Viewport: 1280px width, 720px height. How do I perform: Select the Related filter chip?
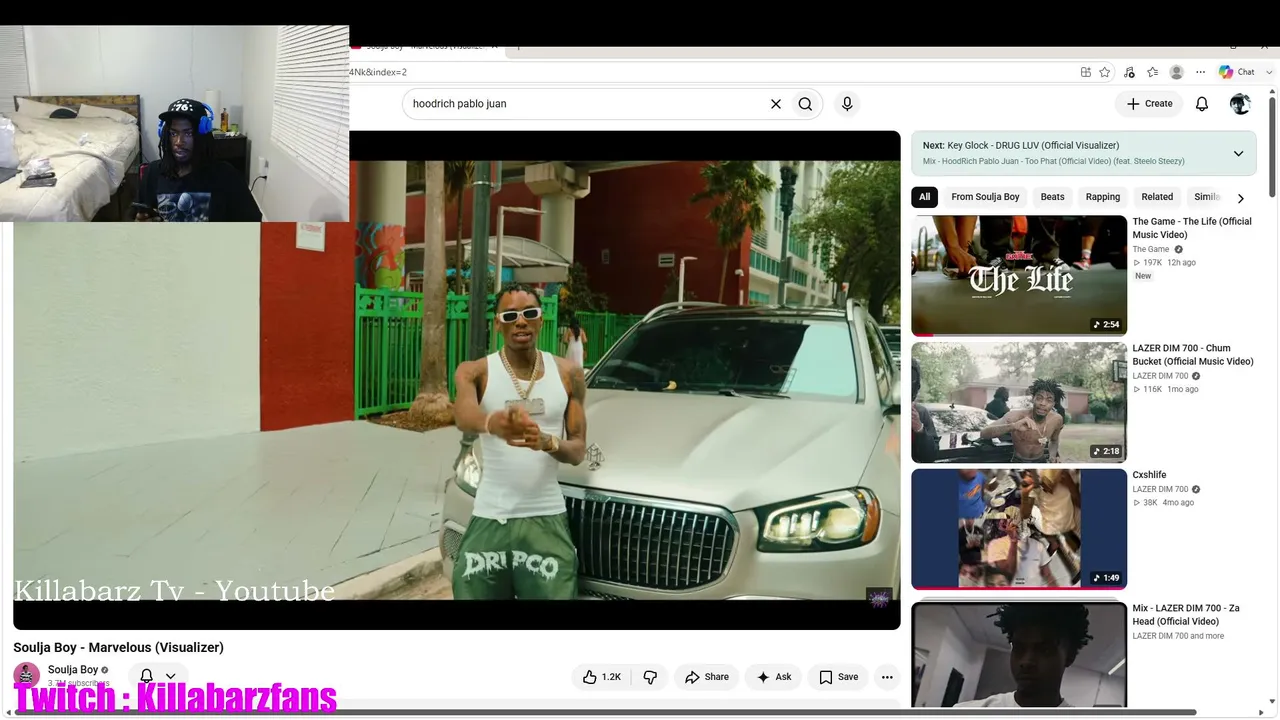(1157, 197)
